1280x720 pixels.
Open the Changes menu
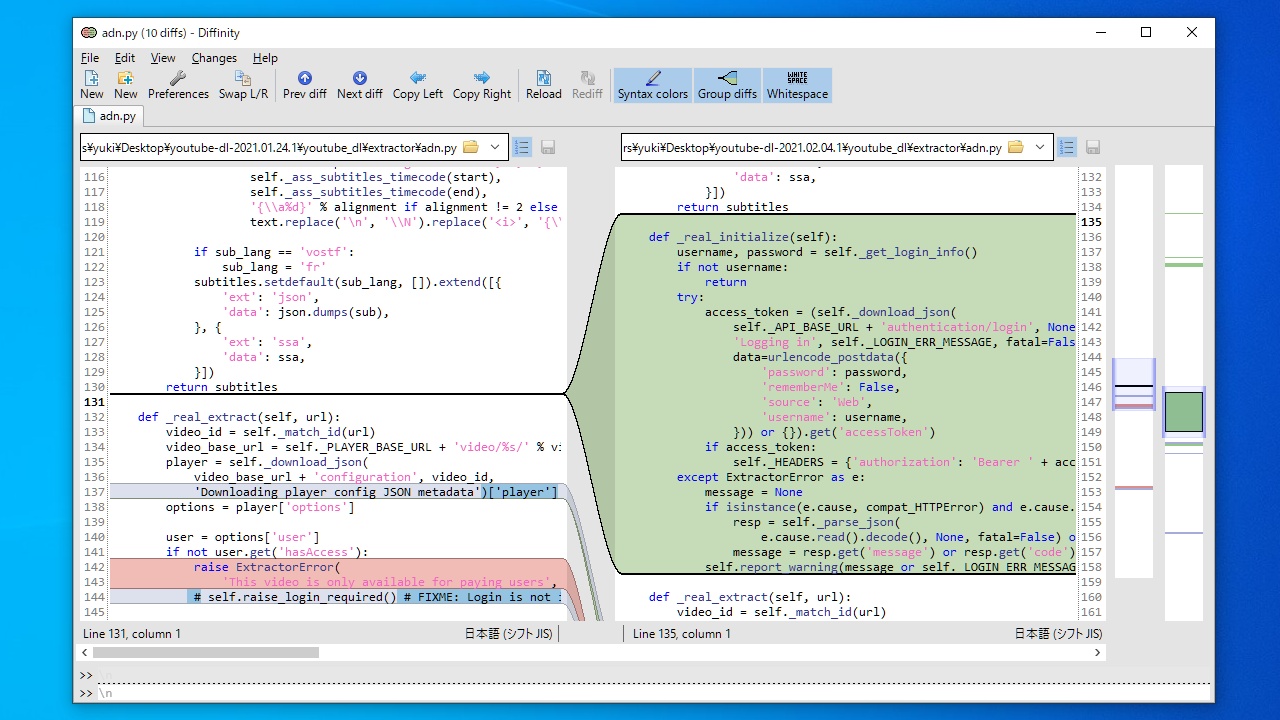pyautogui.click(x=214, y=58)
